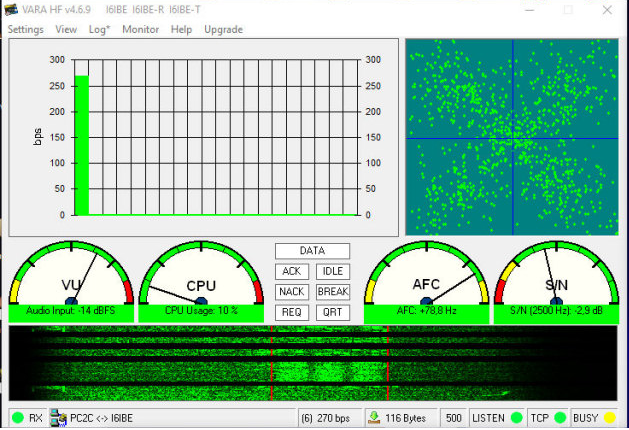This screenshot has width=629, height=430.
Task: Open the Upgrade menu
Action: click(x=223, y=29)
